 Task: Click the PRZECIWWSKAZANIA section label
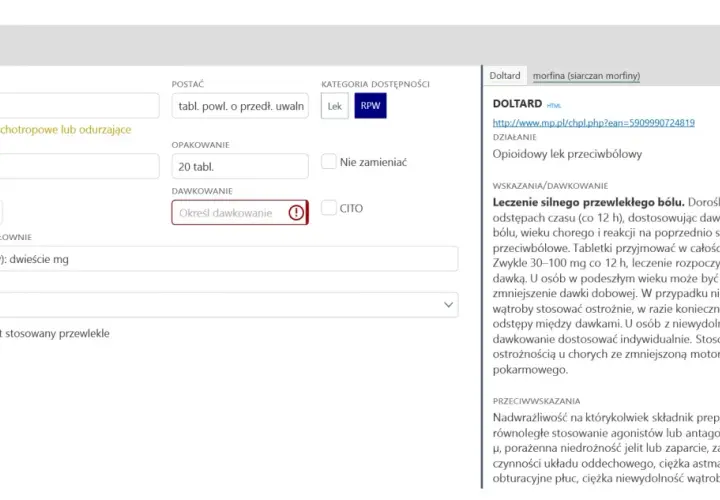point(536,401)
